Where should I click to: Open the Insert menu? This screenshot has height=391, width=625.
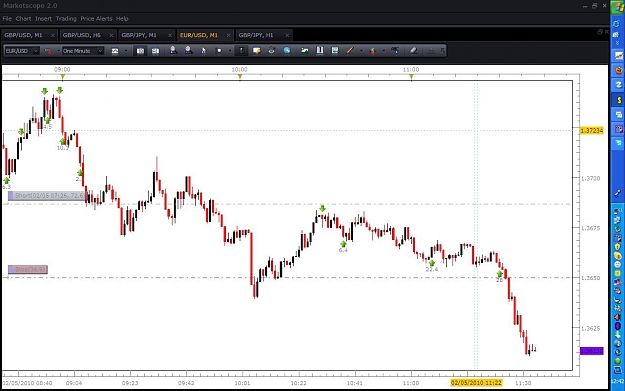click(43, 19)
